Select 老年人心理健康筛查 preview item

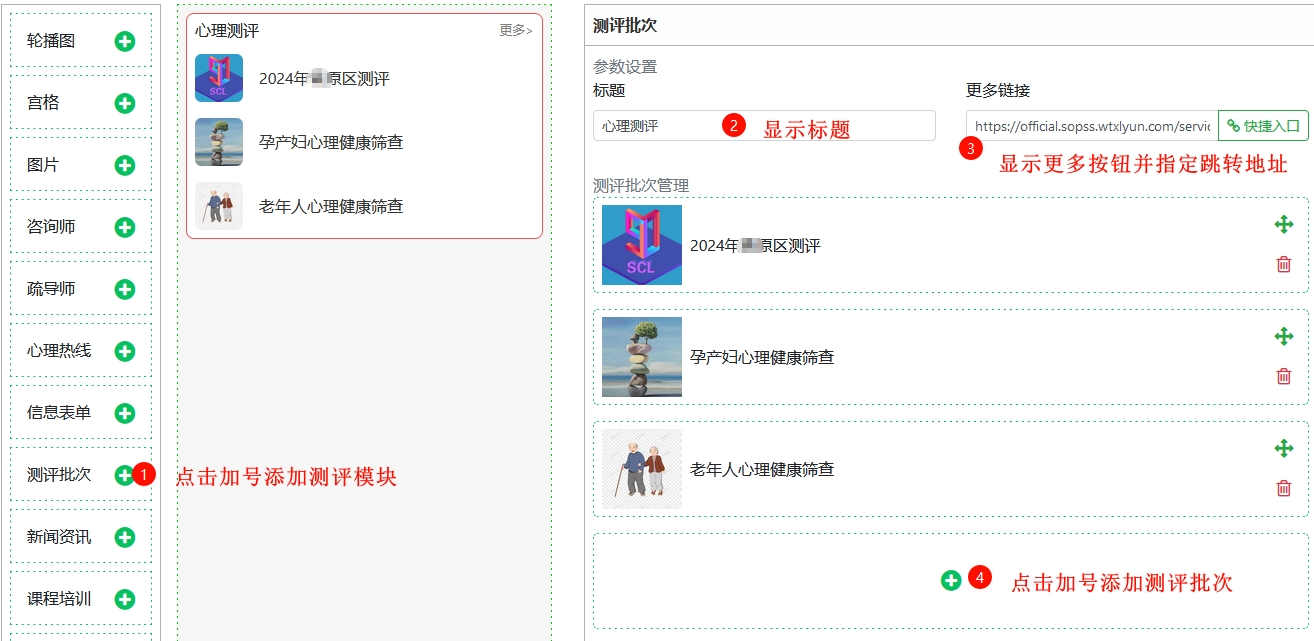(x=364, y=206)
